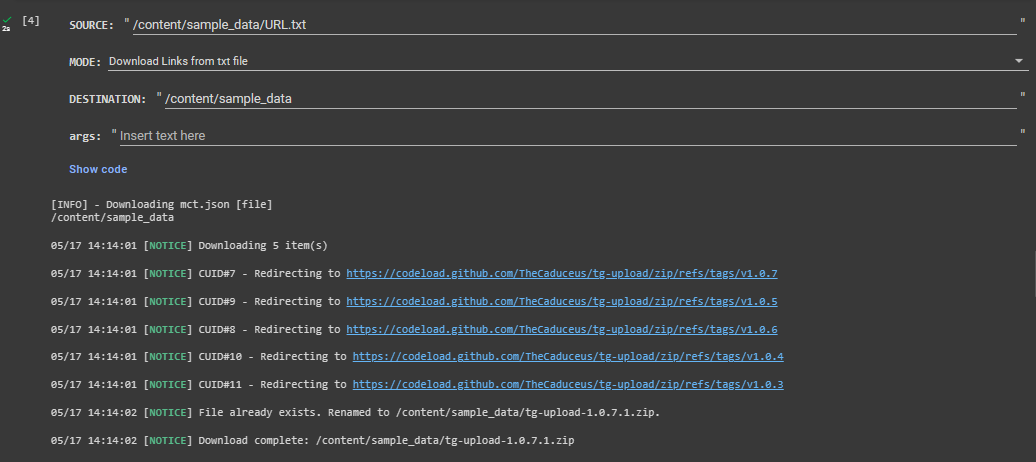Click the args form label
The height and width of the screenshot is (462, 1036).
pyautogui.click(x=85, y=136)
